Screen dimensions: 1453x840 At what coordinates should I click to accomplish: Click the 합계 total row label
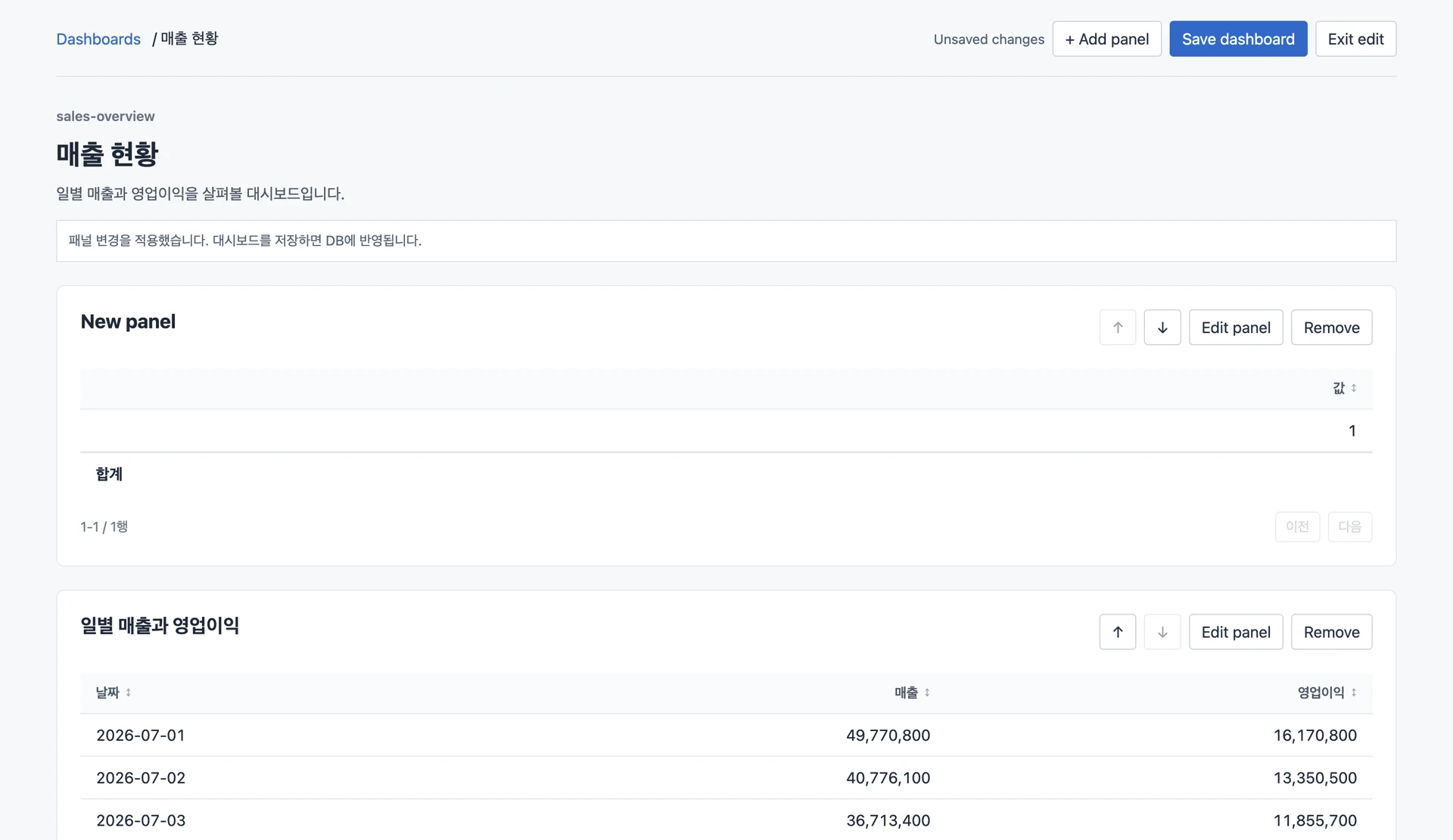(109, 474)
